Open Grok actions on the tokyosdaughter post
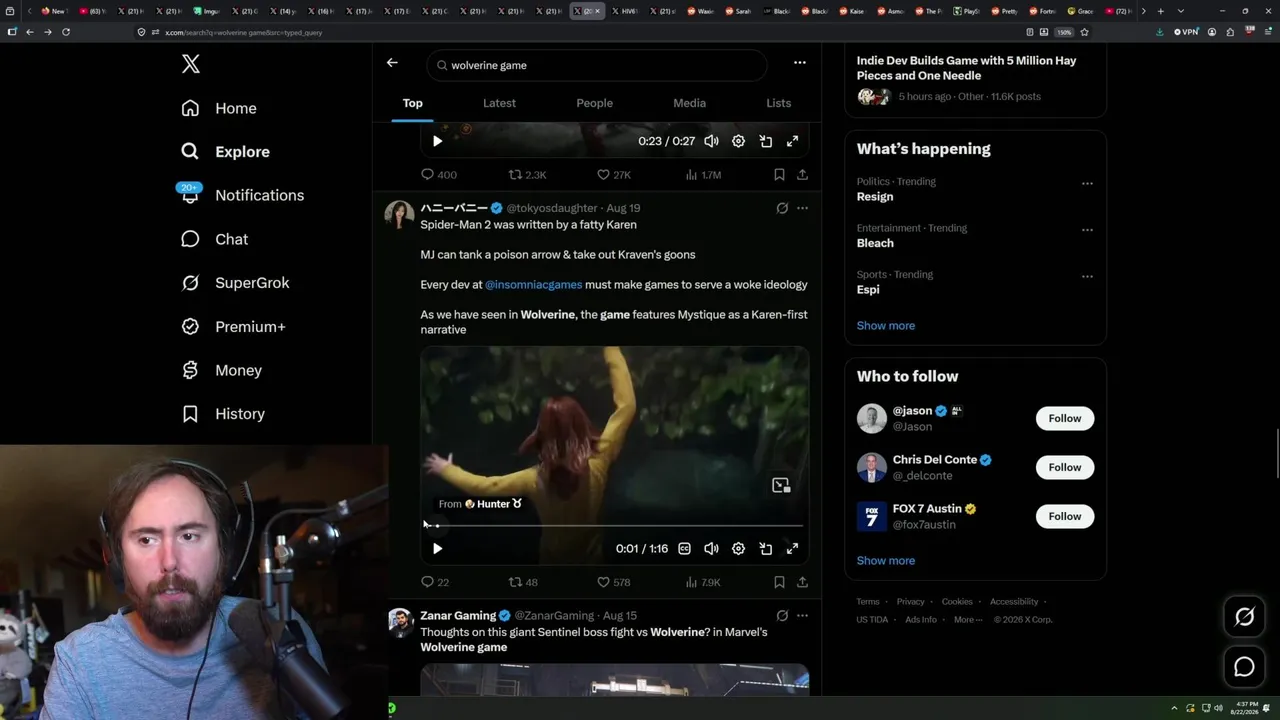1280x720 pixels. tap(782, 208)
